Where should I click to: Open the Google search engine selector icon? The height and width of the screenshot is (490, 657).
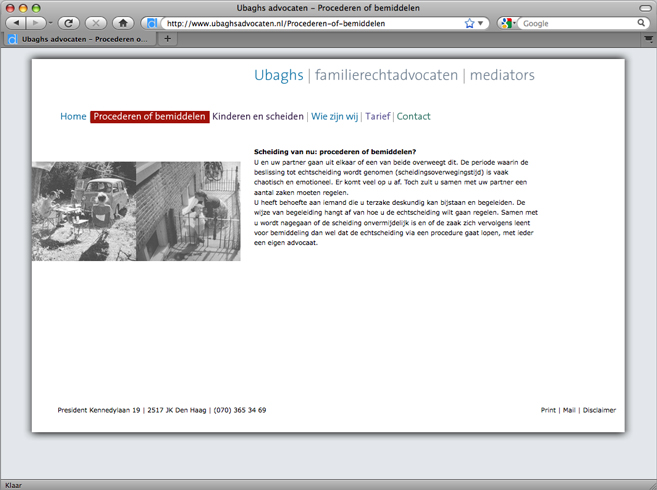click(507, 23)
